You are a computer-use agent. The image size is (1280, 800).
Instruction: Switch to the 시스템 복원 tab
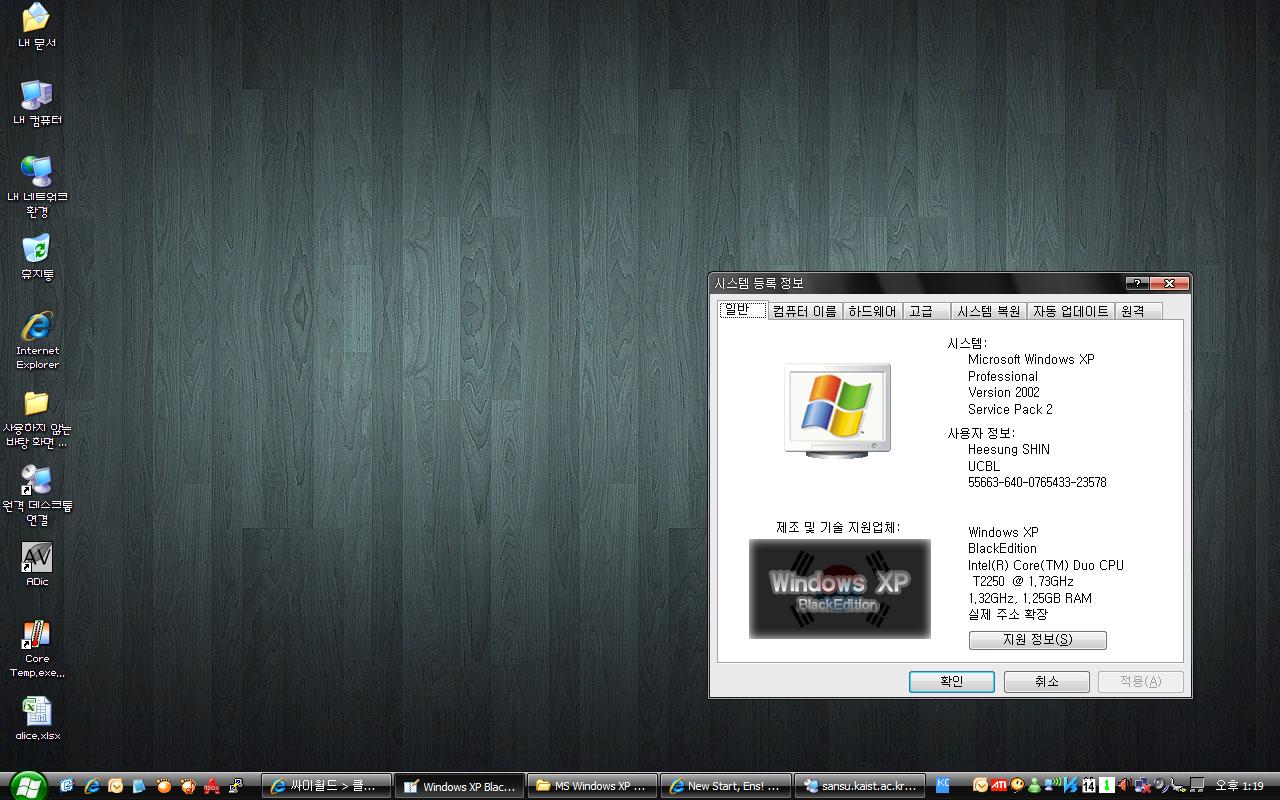[988, 311]
